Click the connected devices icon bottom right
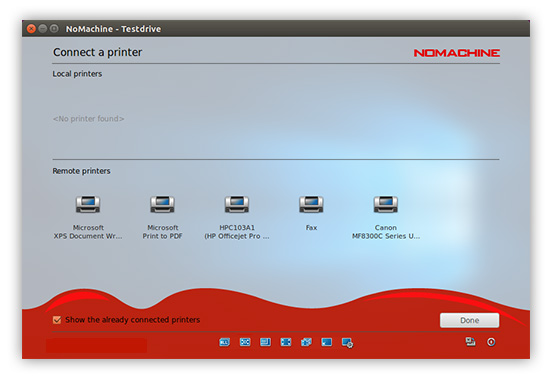The width and height of the screenshot is (552, 378). tap(471, 342)
